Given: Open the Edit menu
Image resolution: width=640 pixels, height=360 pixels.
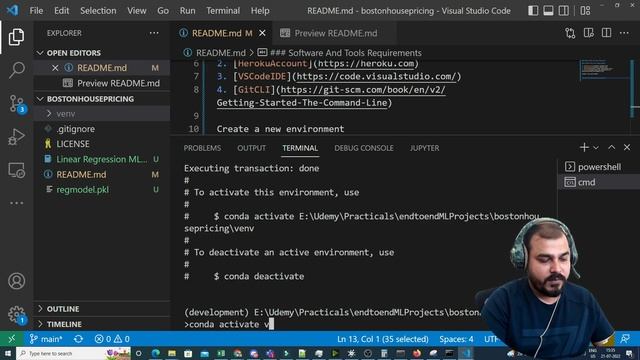Looking at the screenshot, I should (x=62, y=11).
